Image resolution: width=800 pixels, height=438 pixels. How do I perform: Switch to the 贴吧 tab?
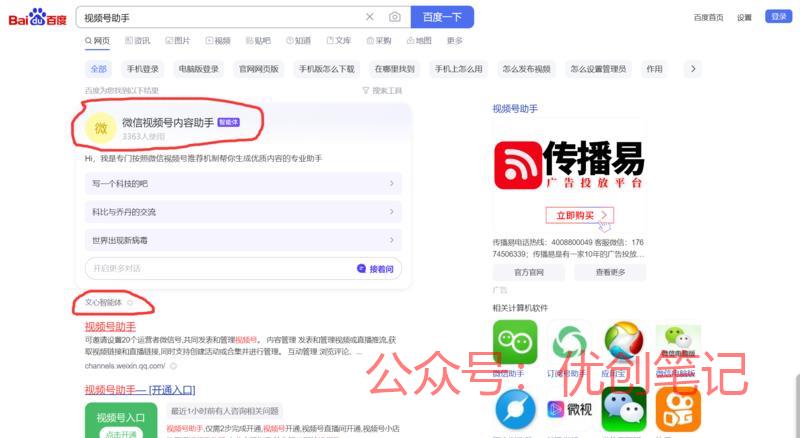(258, 40)
